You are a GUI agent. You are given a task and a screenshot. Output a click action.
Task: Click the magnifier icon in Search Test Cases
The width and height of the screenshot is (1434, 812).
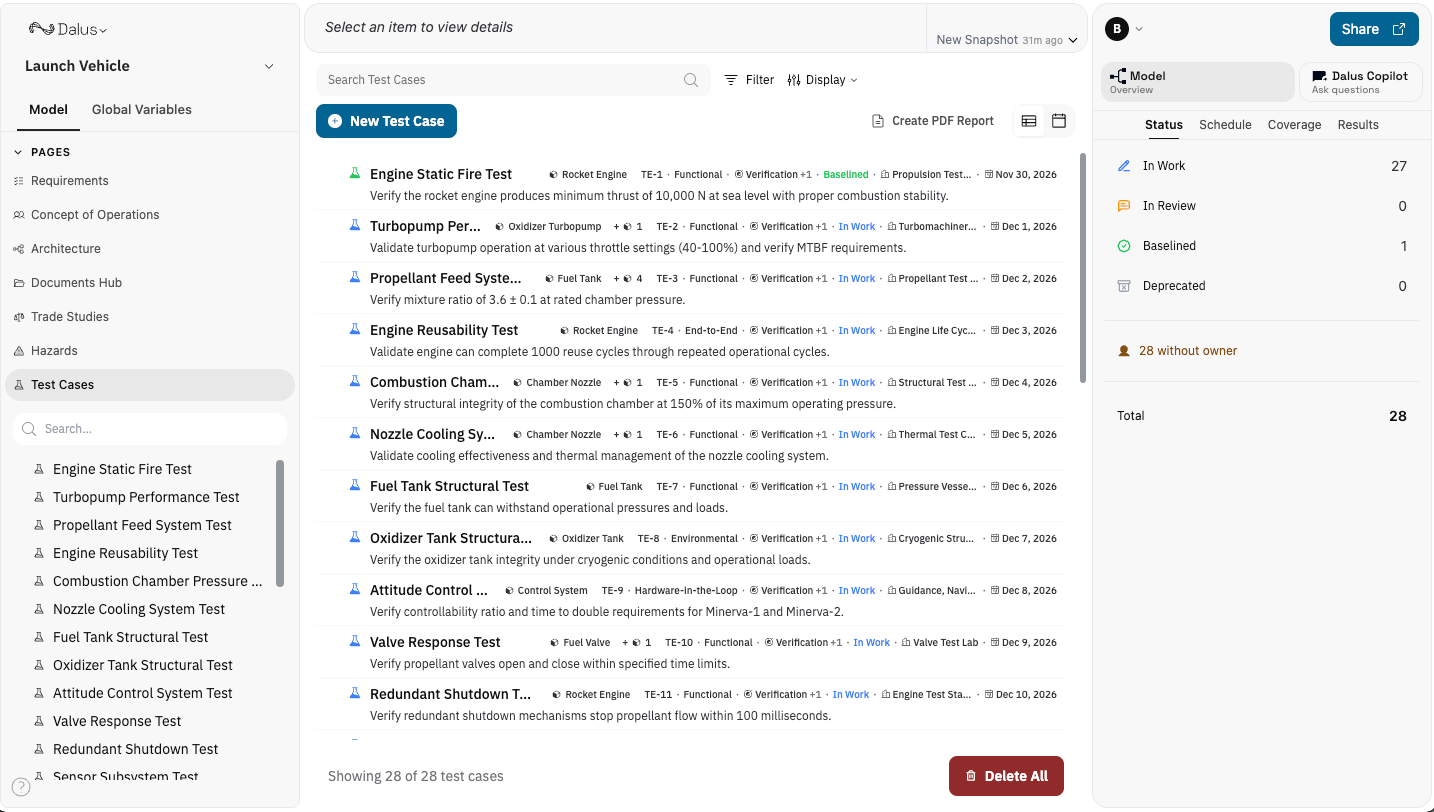coord(691,80)
